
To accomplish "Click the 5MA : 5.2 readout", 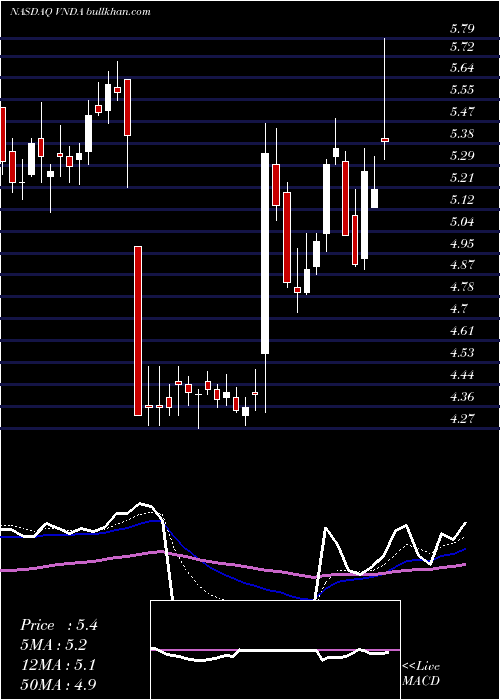I will (54, 645).
